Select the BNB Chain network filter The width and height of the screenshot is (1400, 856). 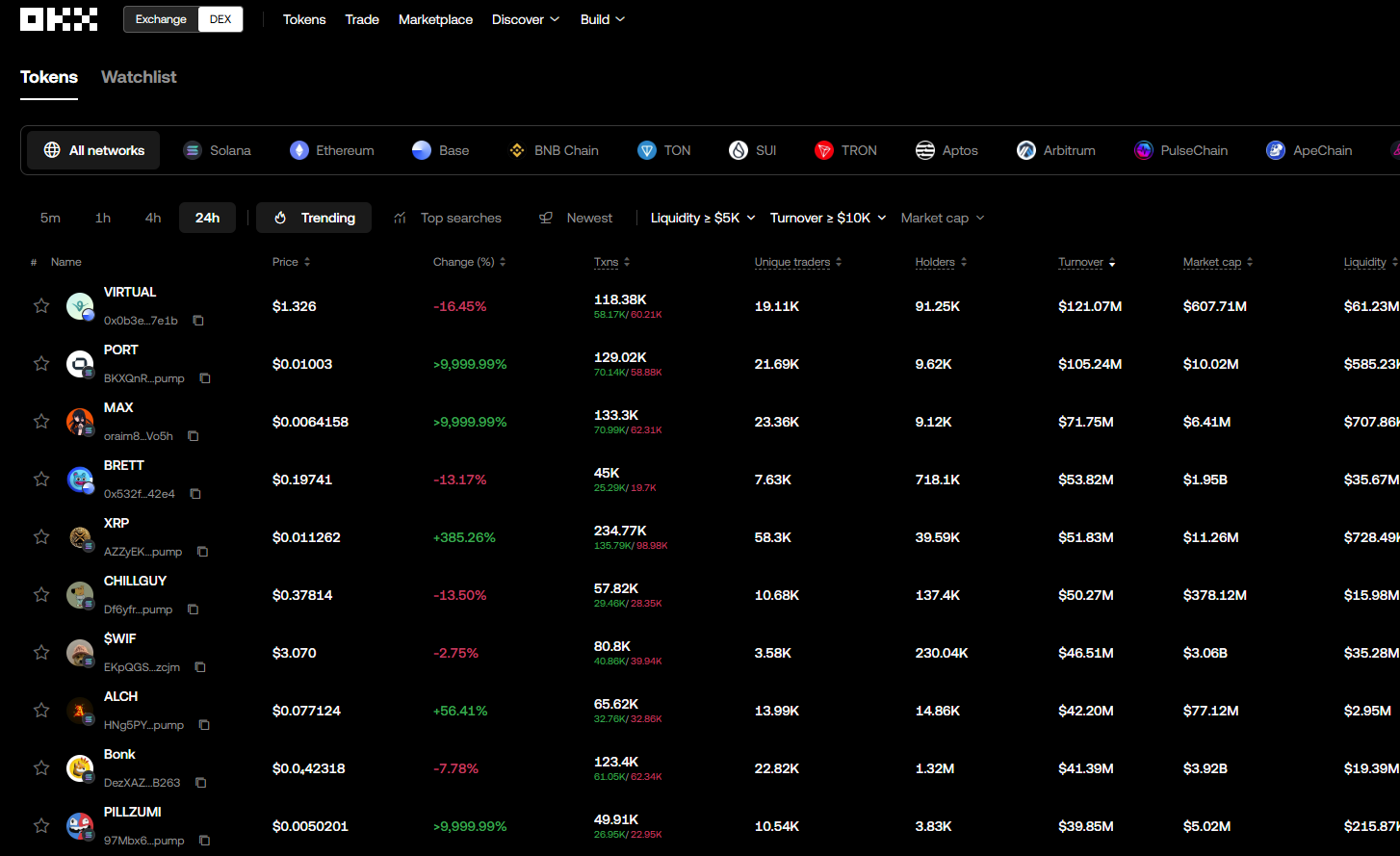554,150
